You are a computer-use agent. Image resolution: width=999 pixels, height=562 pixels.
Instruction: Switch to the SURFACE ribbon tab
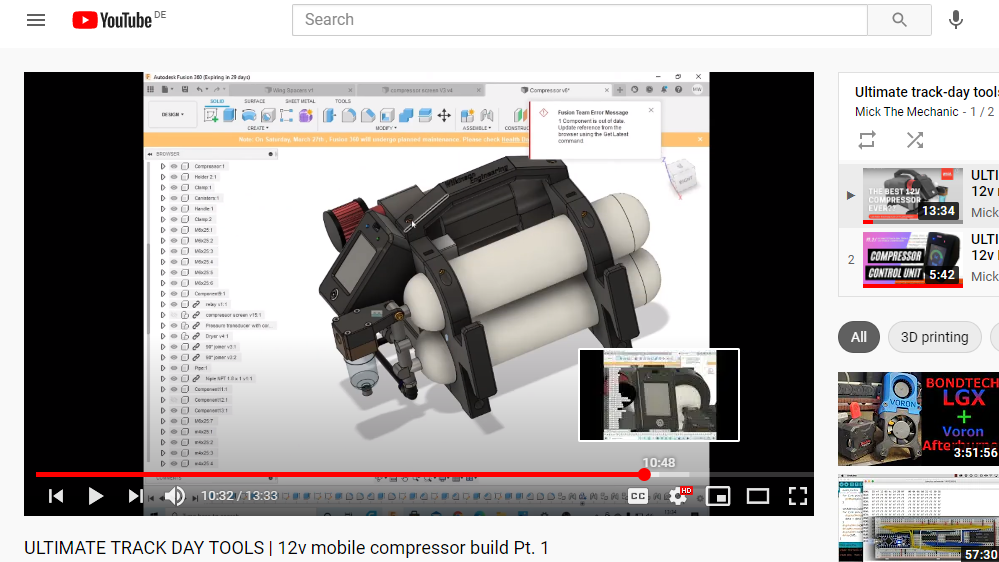(x=254, y=101)
